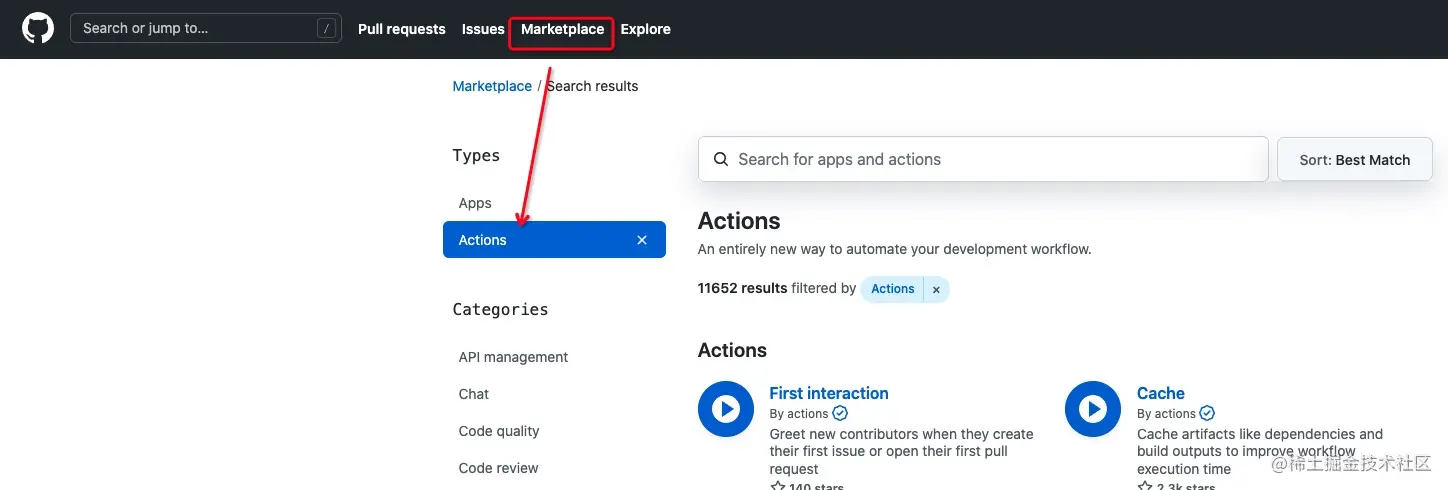Viewport: 1448px width, 490px height.
Task: Open Explore in top navigation
Action: (645, 29)
